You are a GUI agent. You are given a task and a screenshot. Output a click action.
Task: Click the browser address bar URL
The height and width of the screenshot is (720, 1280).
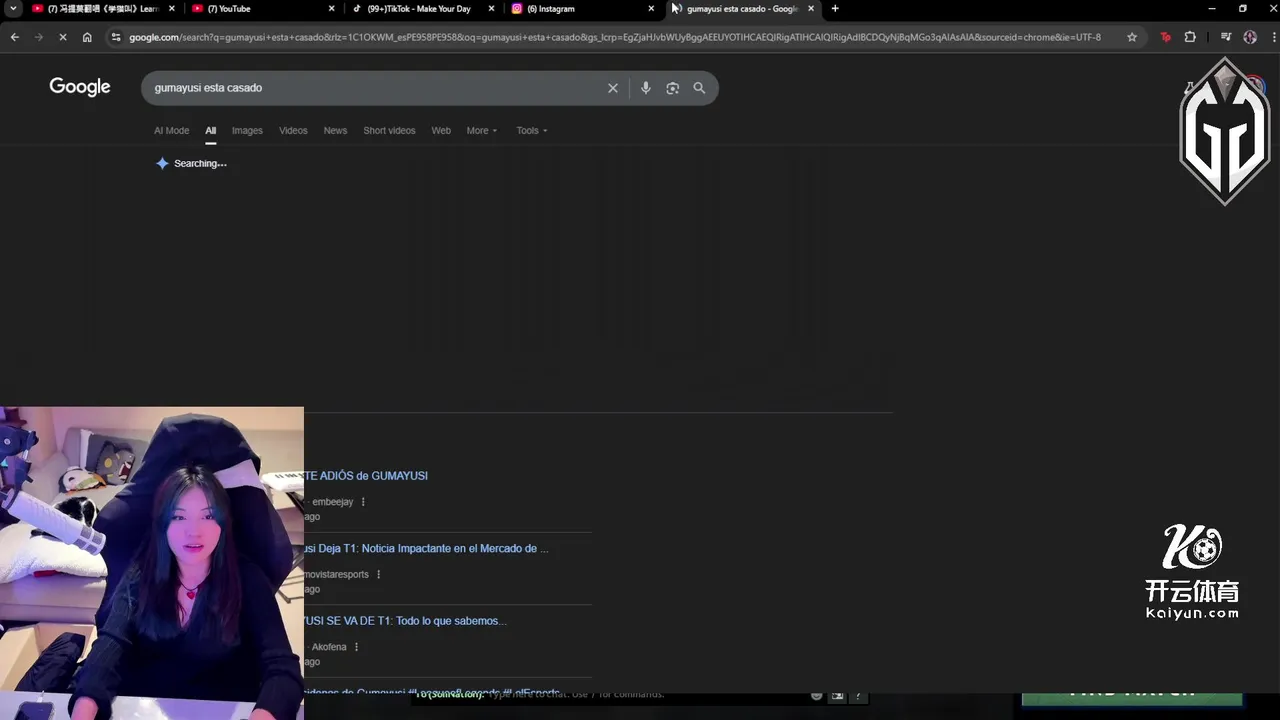[614, 37]
